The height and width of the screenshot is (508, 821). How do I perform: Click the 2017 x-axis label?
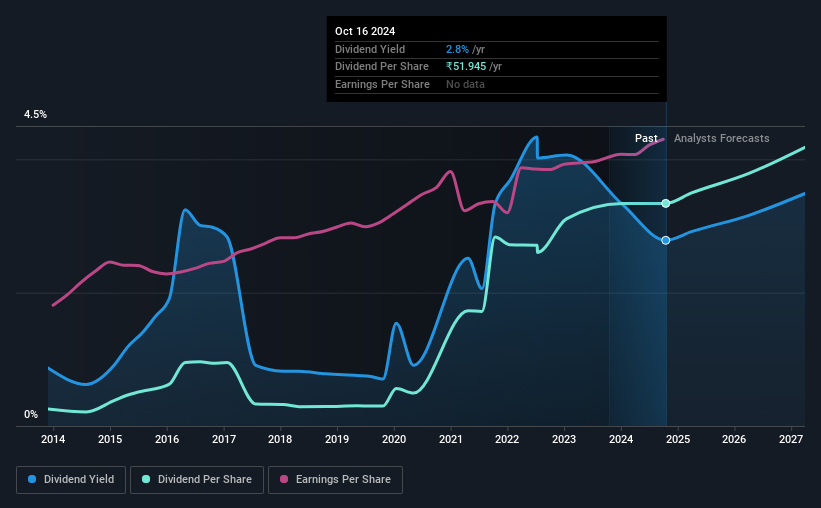(x=224, y=439)
